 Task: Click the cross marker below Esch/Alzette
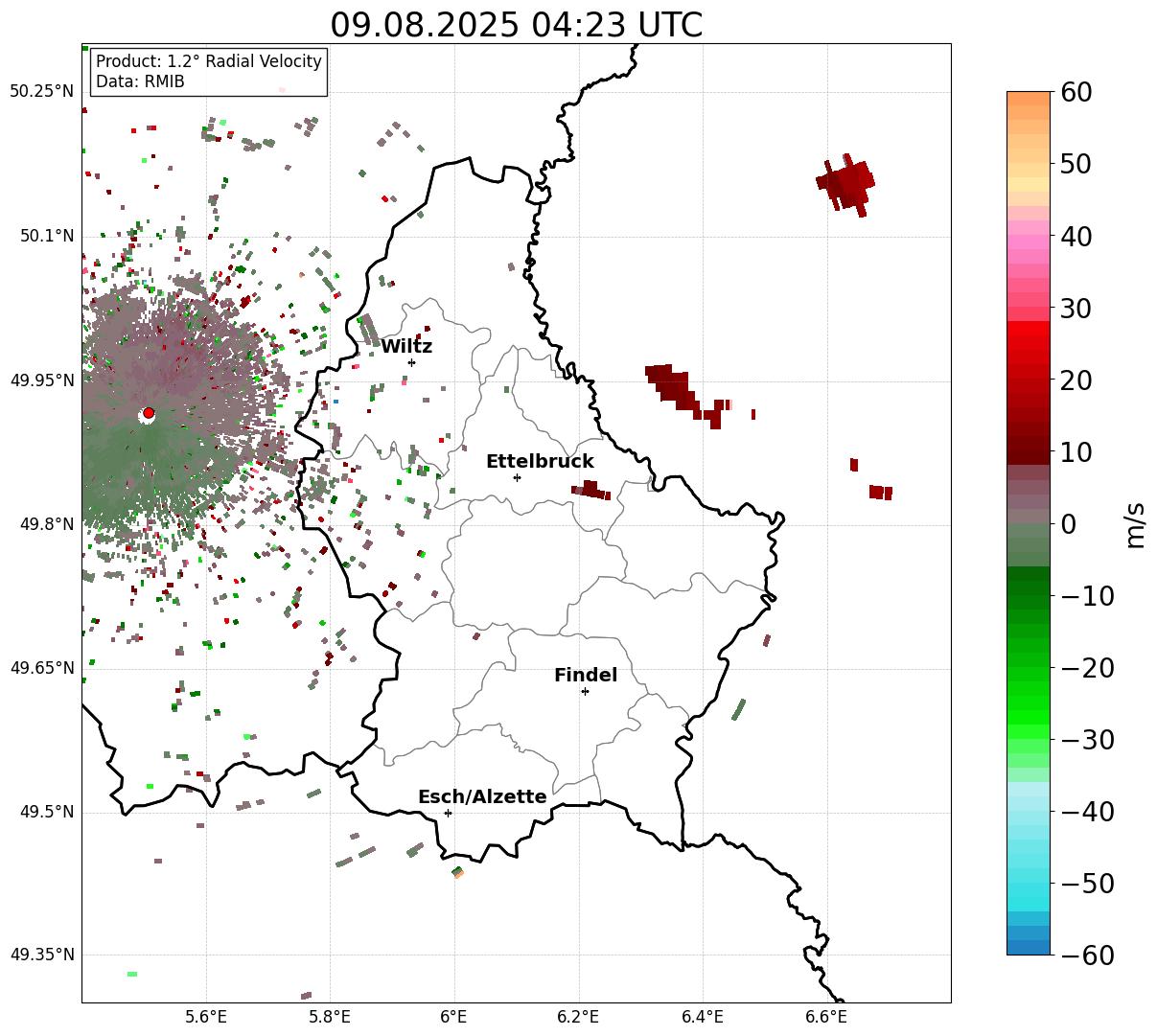448,813
